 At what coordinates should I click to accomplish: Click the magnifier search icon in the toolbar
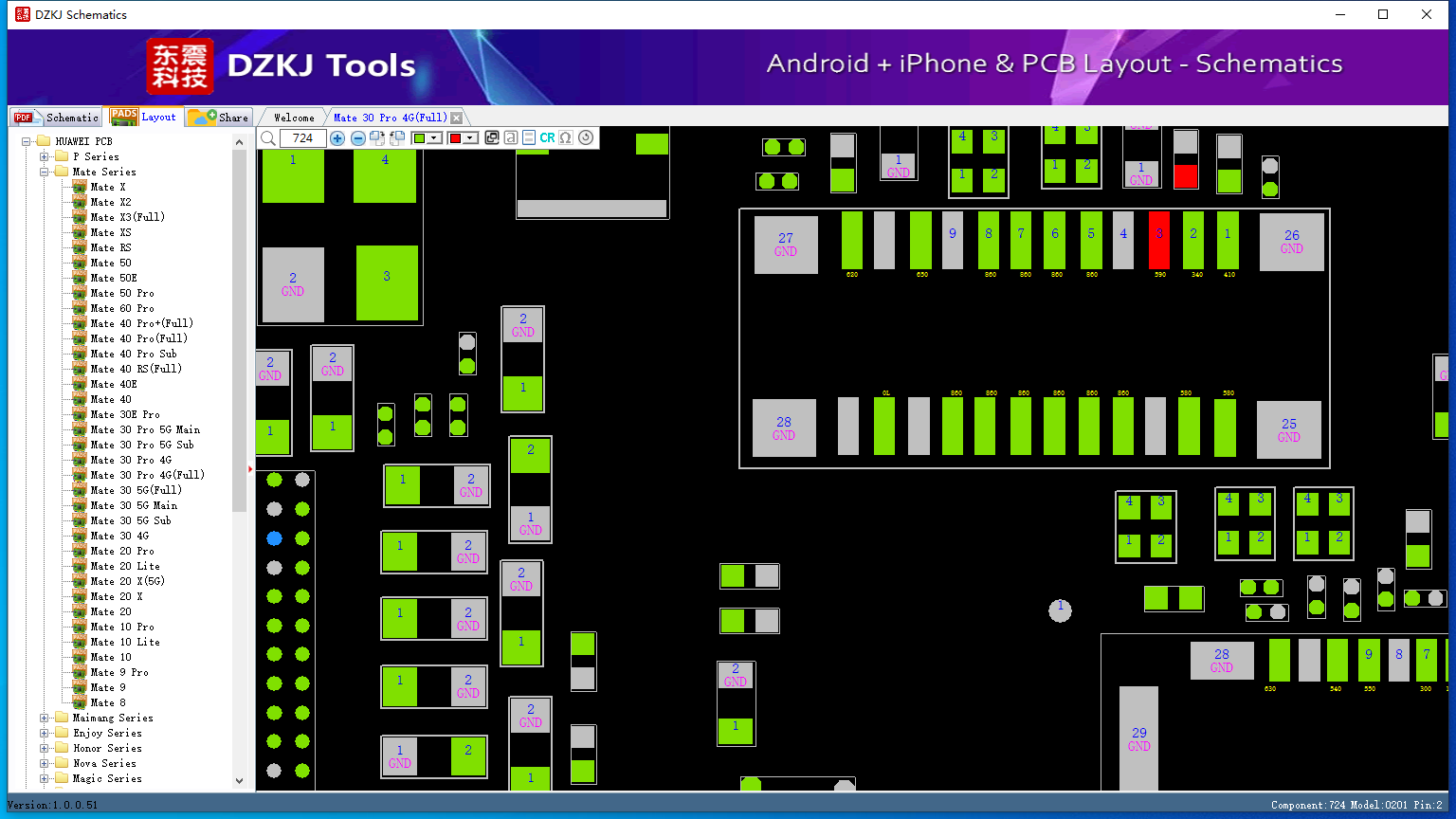tap(268, 138)
